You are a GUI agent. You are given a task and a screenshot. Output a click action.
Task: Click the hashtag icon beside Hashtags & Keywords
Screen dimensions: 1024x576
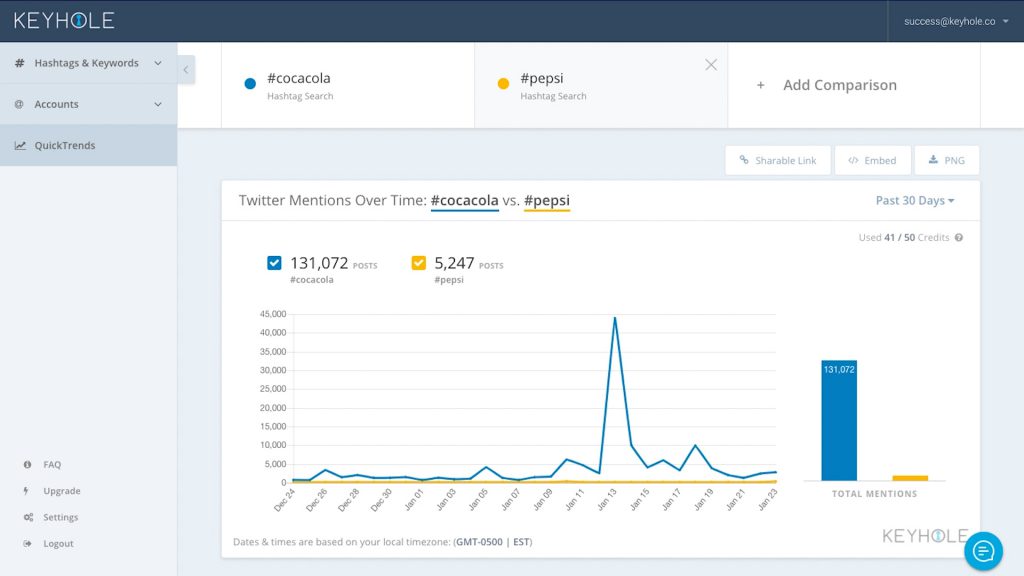point(20,63)
